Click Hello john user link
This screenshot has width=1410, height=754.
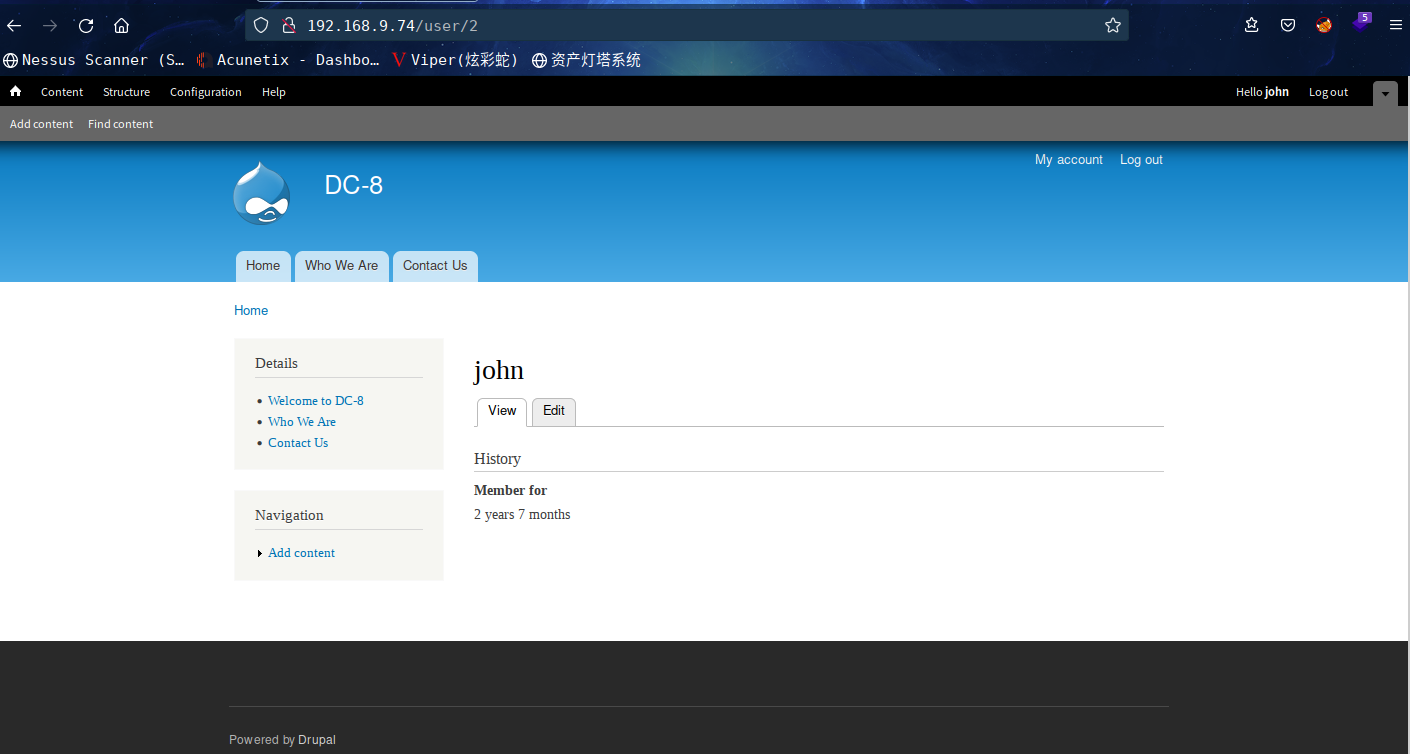1262,92
